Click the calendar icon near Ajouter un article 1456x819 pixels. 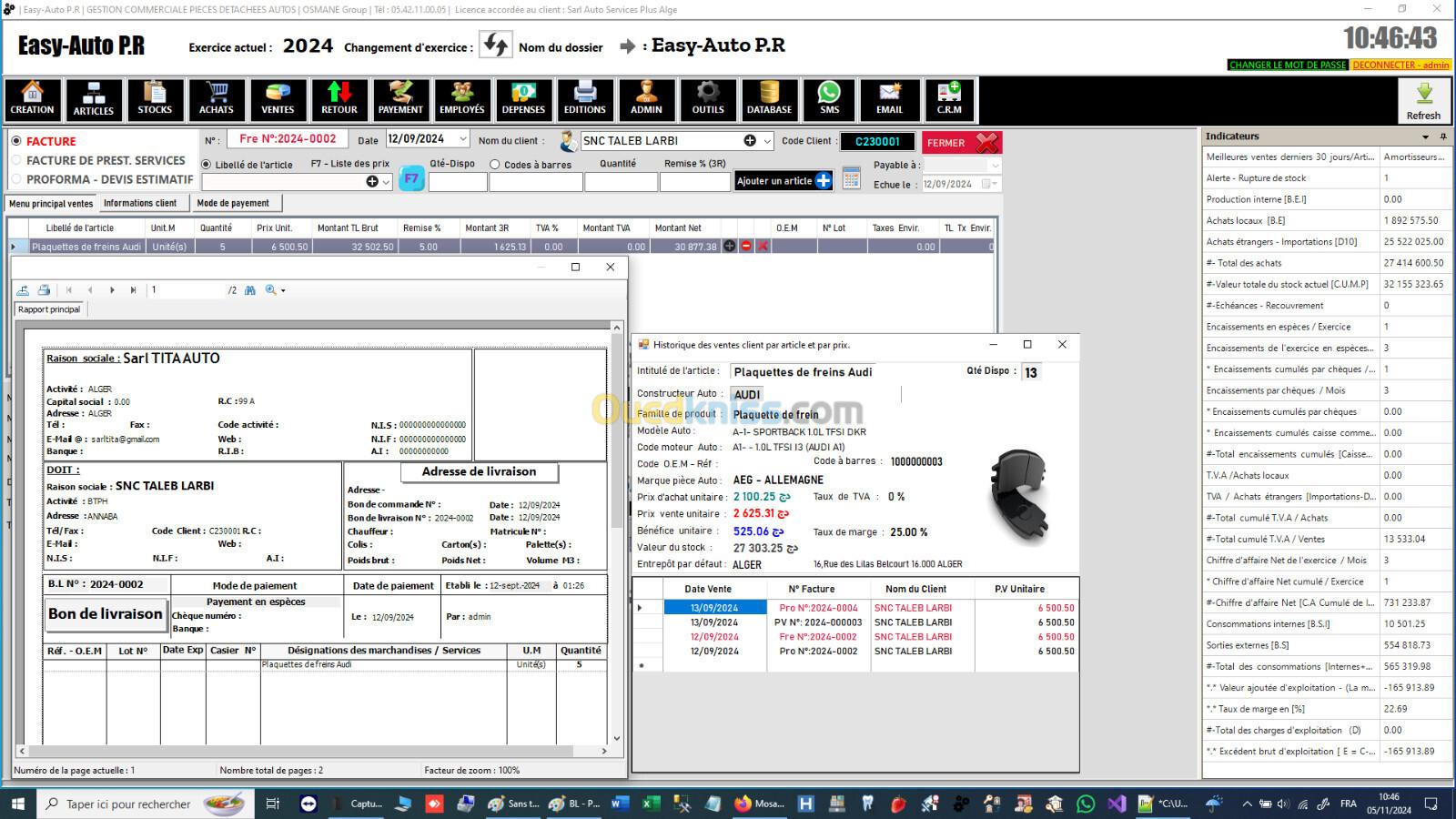click(x=851, y=179)
